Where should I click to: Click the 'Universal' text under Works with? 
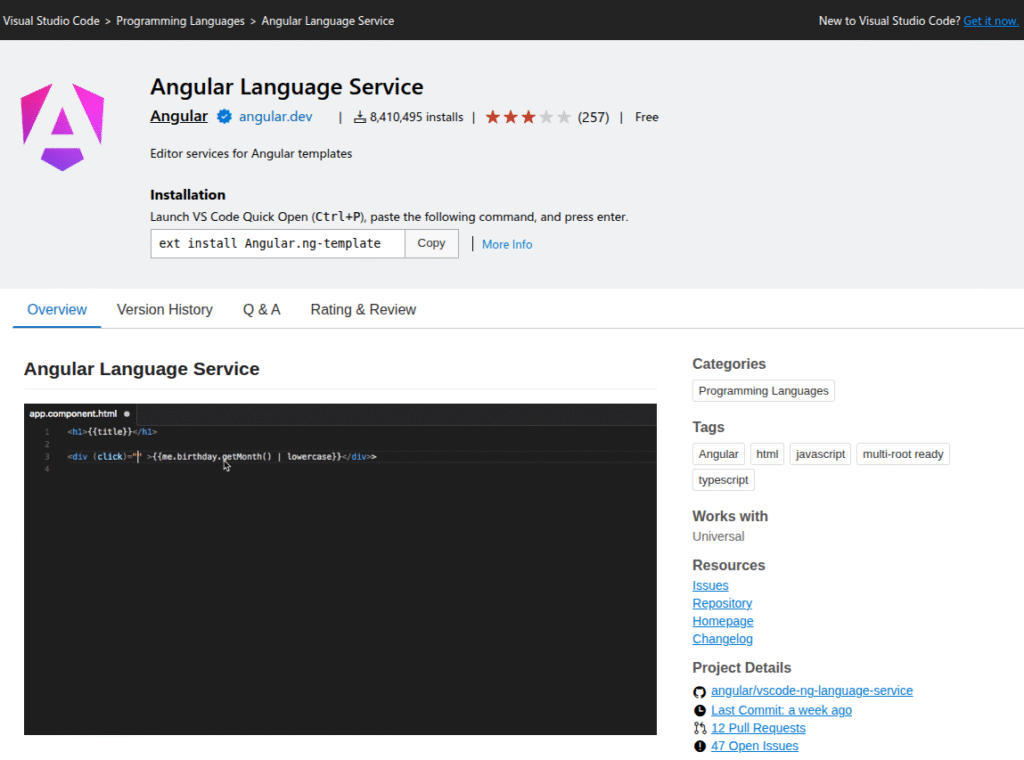tap(718, 536)
